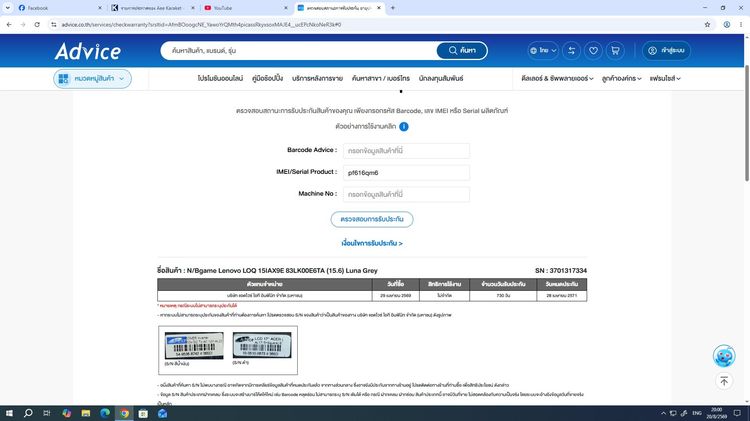Open Chrome from the taskbar
Screen dimensions: 750x421
[124, 413]
